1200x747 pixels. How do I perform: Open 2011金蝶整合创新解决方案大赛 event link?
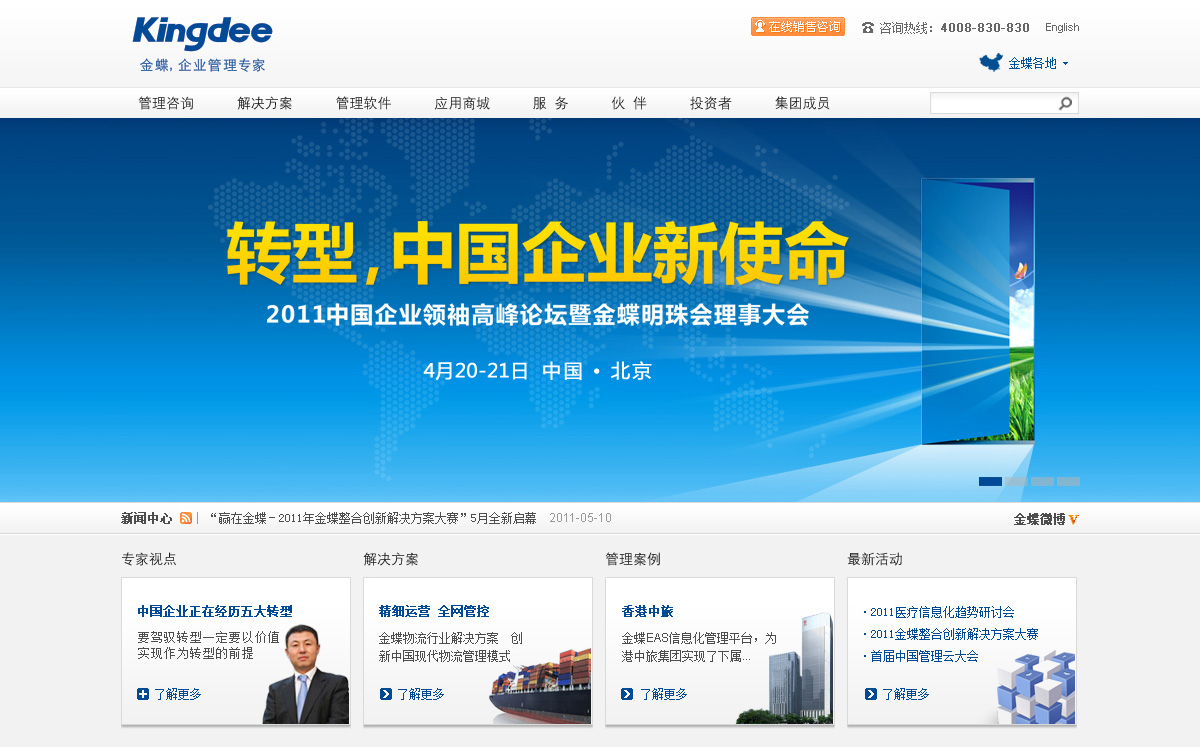(954, 634)
